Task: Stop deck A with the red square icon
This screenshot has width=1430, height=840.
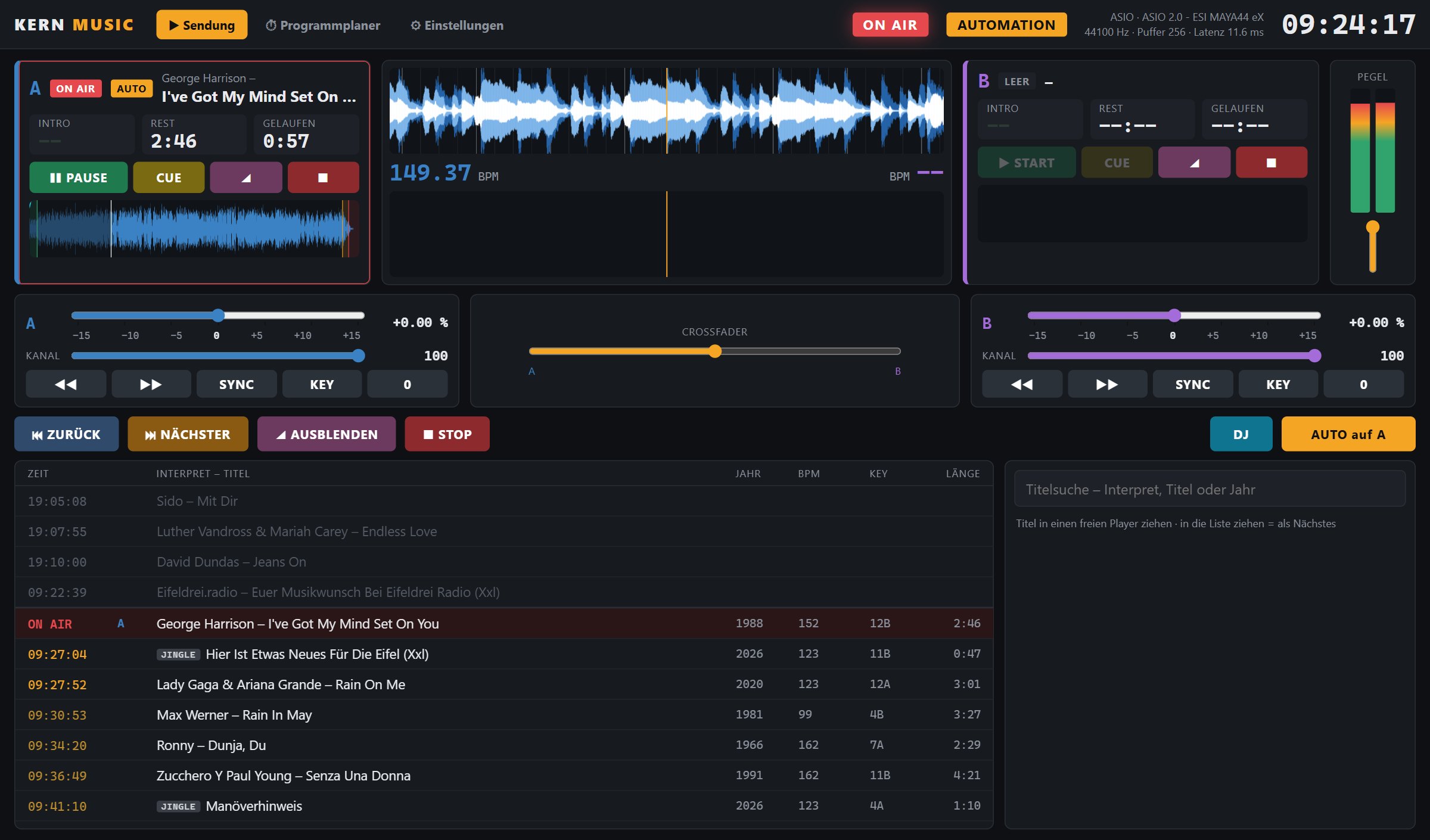Action: 323,178
